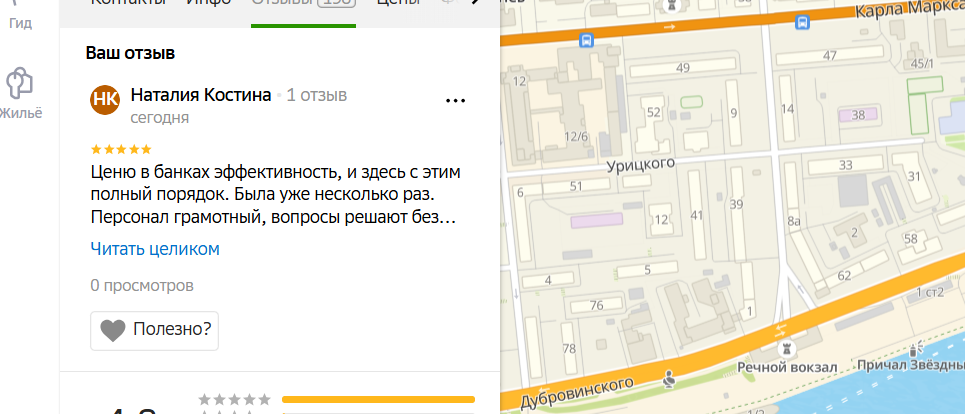Click the 0 просмотров view counter

142,285
